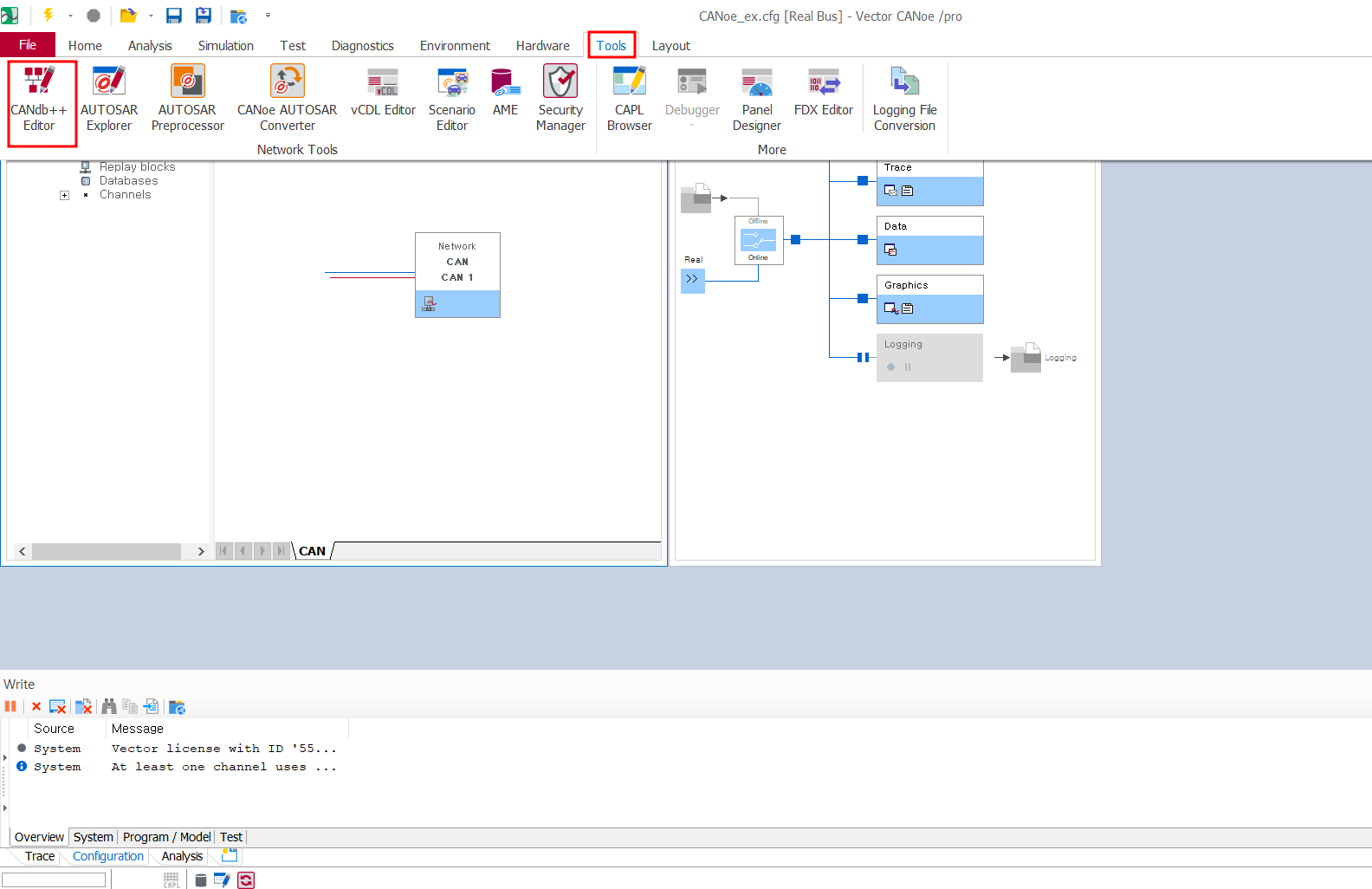
Task: Click the input field in the status bar
Action: [x=54, y=879]
